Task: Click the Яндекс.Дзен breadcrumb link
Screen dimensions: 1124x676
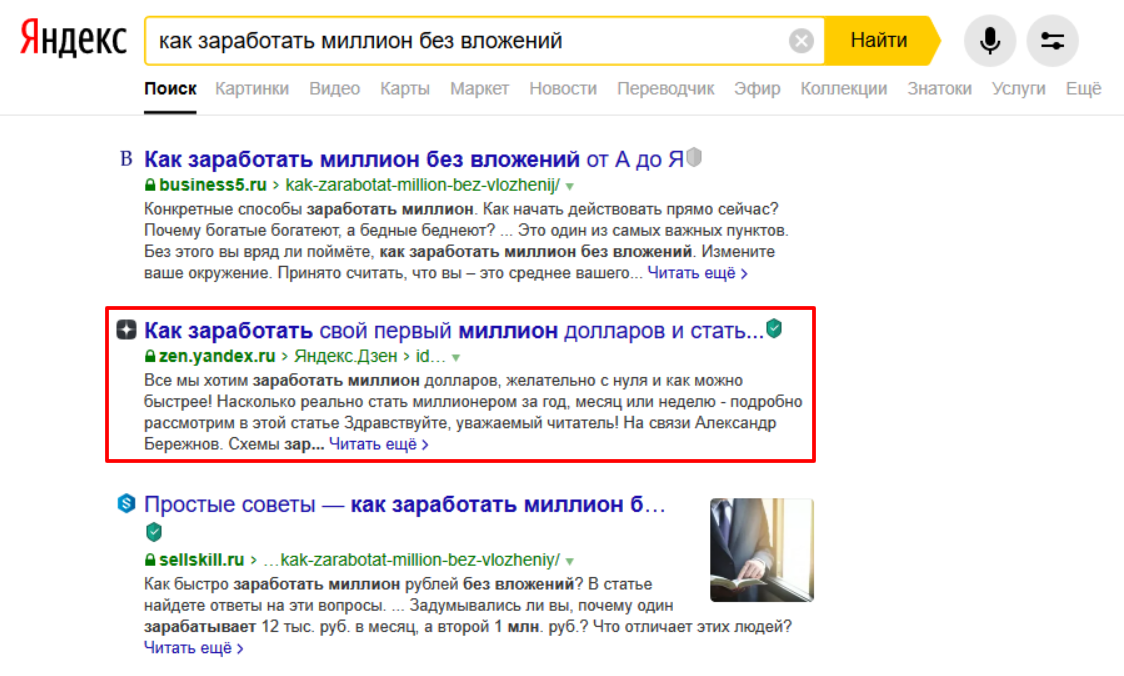Action: click(346, 356)
